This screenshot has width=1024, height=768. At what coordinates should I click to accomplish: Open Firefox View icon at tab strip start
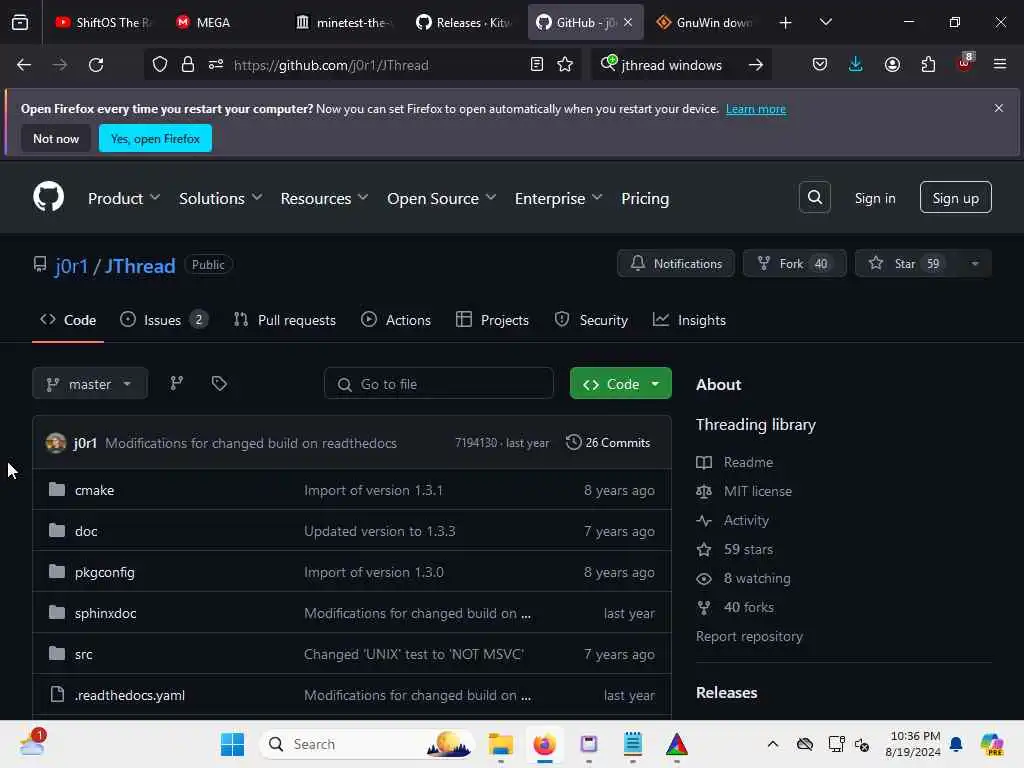[x=20, y=22]
